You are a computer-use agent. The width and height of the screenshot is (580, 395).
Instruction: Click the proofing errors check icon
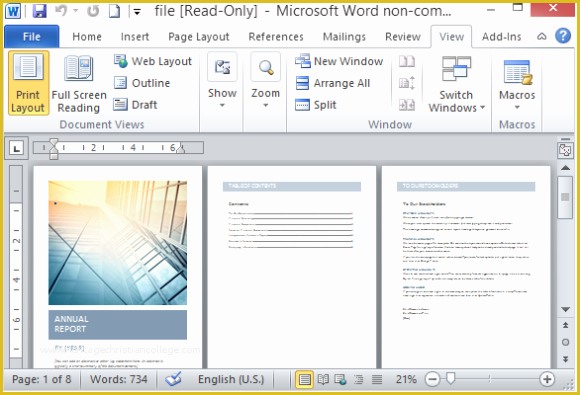click(173, 379)
